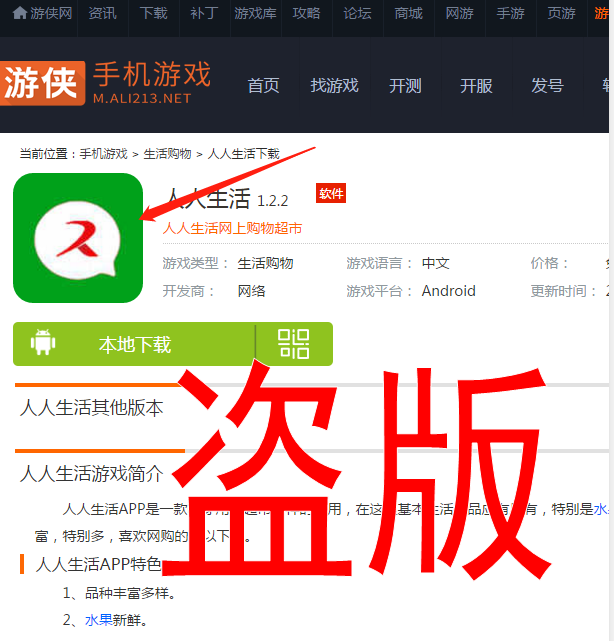Open the 手游 top menu item
Image resolution: width=614 pixels, height=641 pixels.
[511, 13]
